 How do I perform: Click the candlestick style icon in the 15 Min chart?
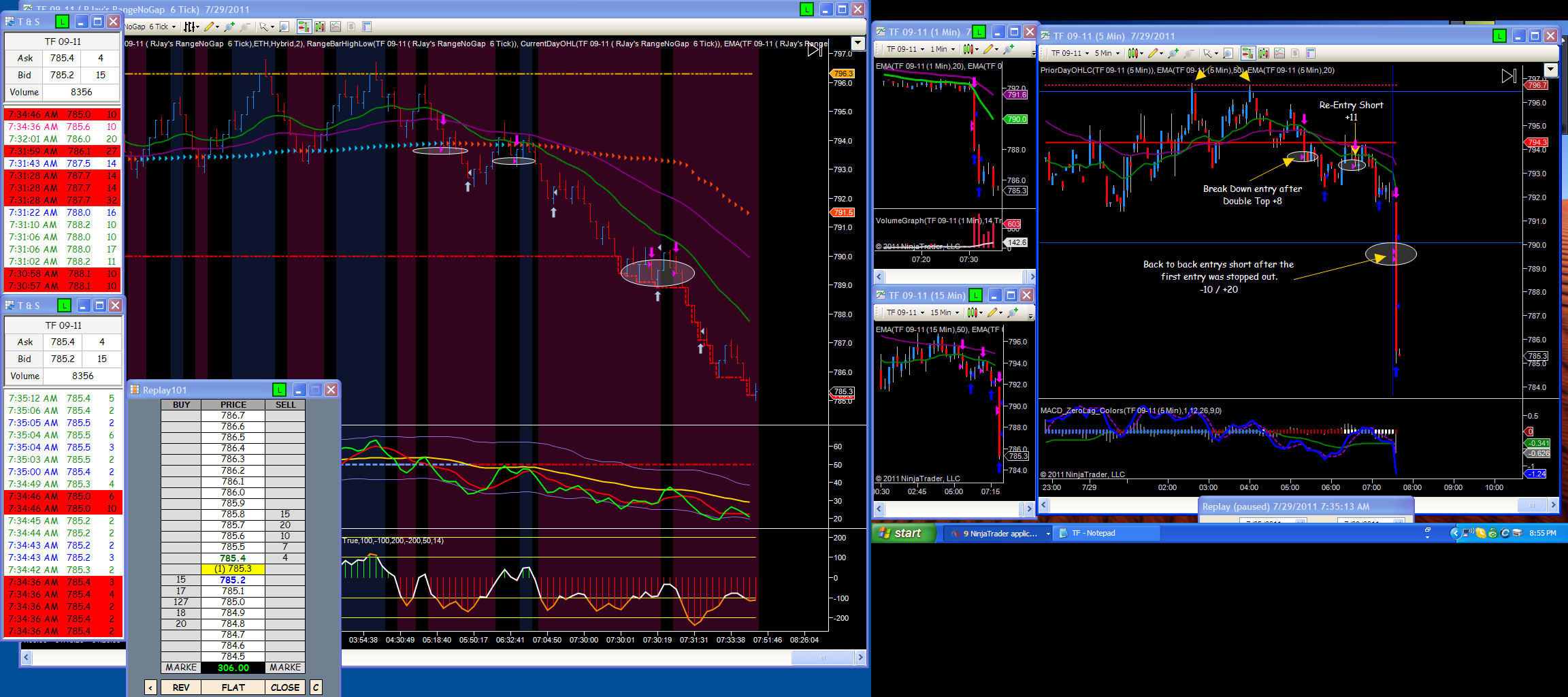pos(973,312)
